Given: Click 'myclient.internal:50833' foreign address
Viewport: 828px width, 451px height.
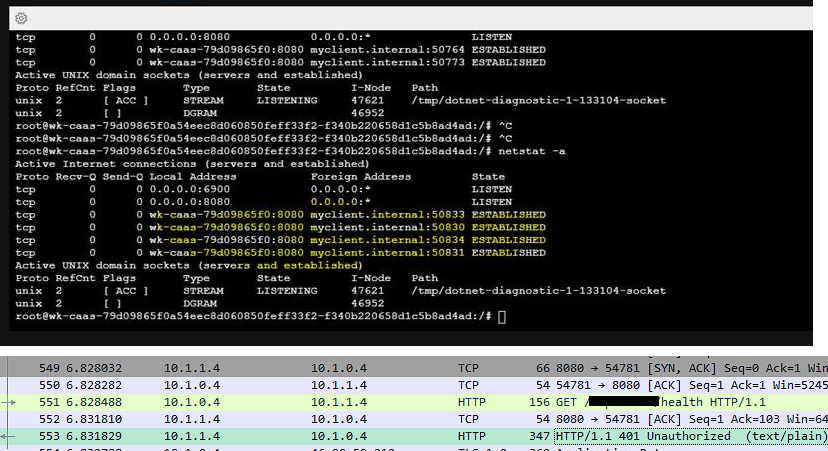Looking at the screenshot, I should click(x=388, y=214).
